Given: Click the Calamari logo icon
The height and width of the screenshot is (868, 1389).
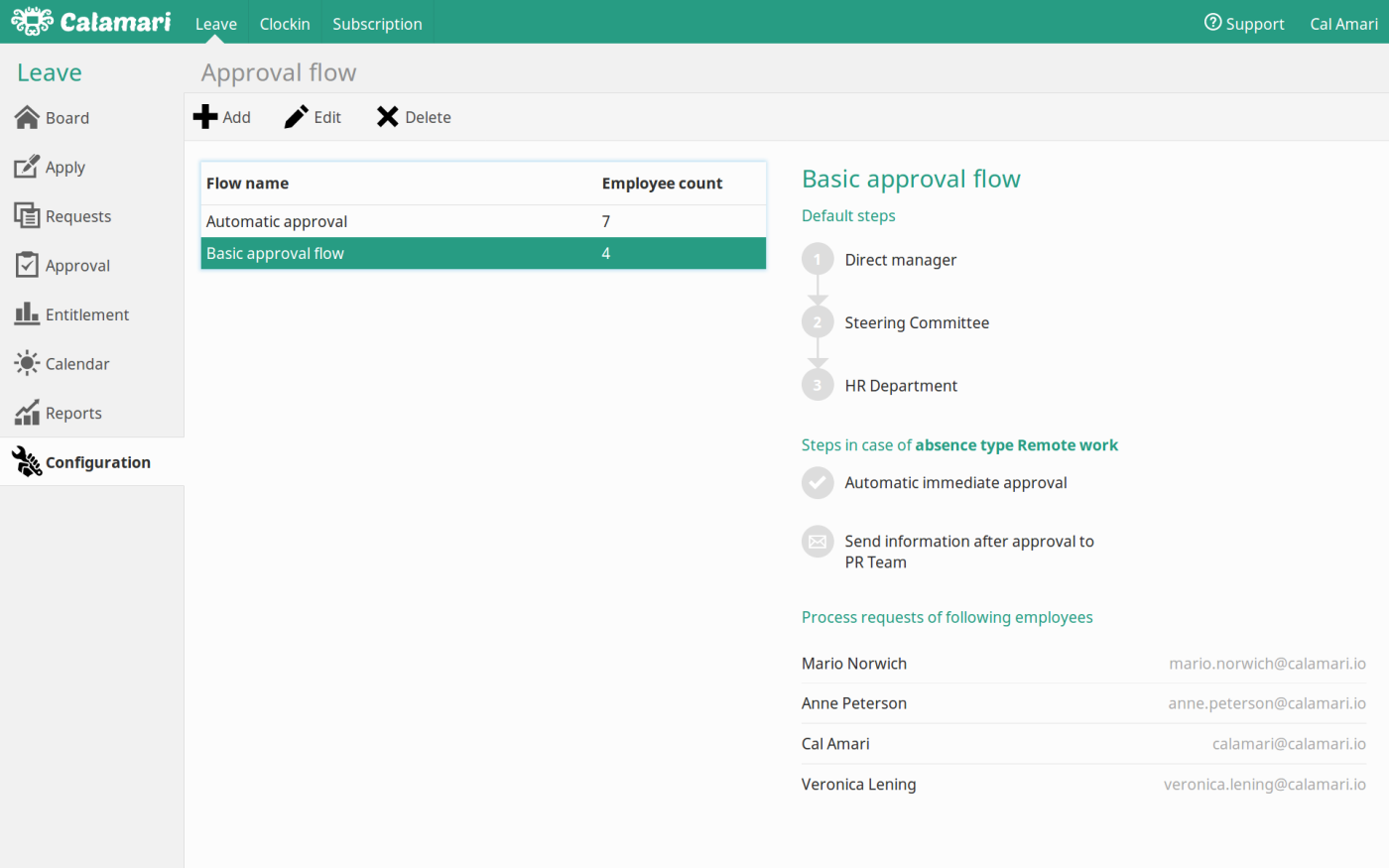Looking at the screenshot, I should point(32,21).
